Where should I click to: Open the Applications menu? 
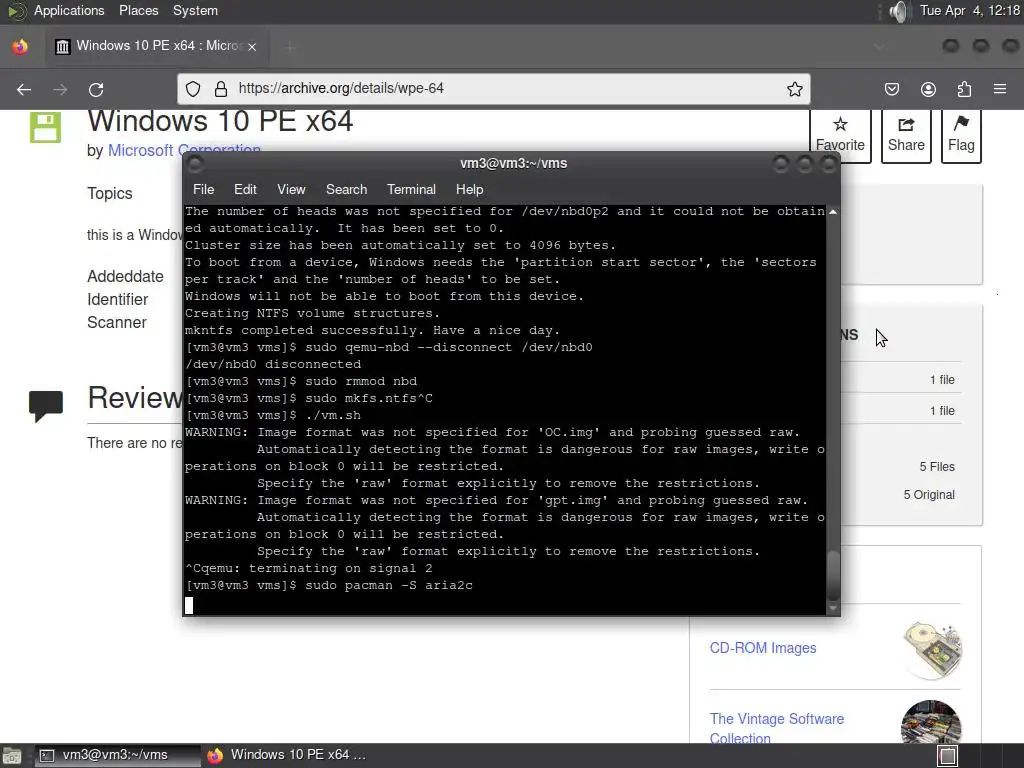click(x=69, y=10)
